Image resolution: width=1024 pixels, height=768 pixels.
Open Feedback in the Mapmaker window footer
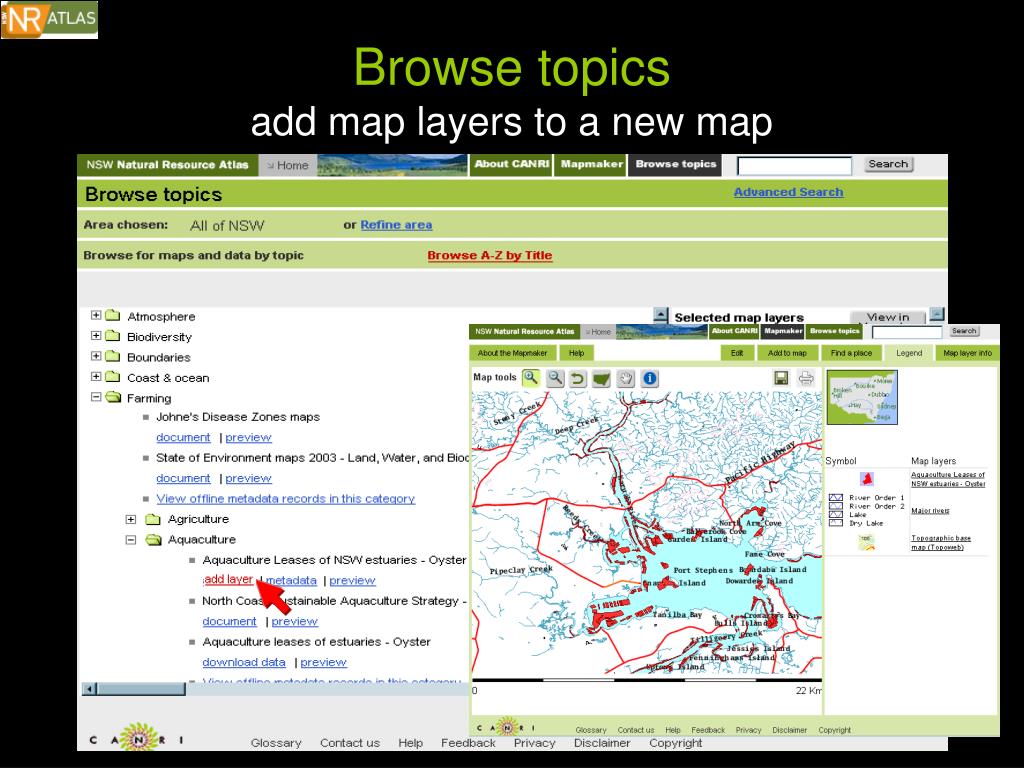click(708, 730)
